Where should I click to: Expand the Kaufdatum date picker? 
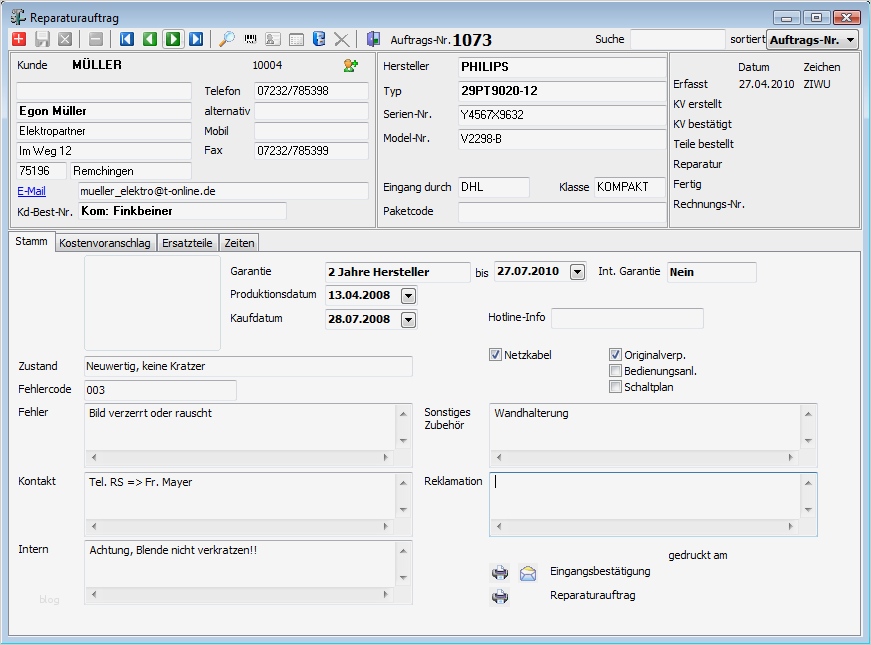(x=408, y=320)
